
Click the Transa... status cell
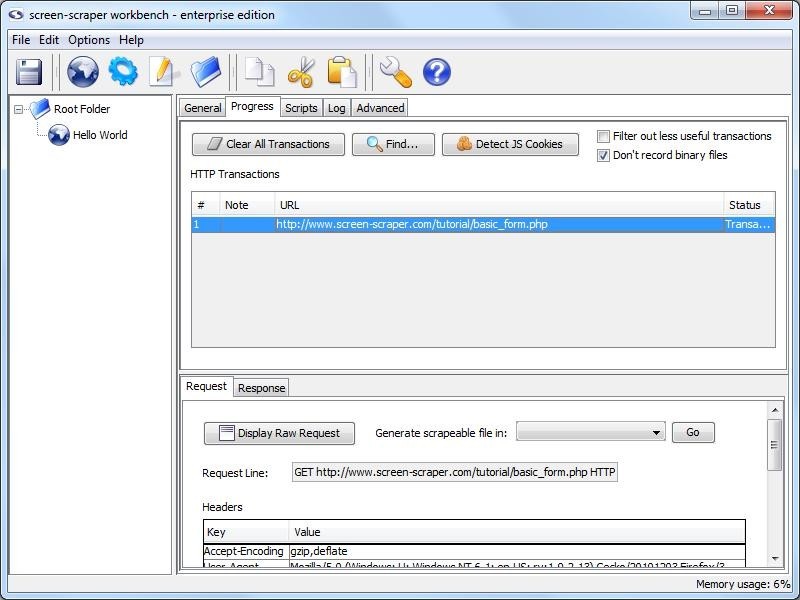coord(749,224)
